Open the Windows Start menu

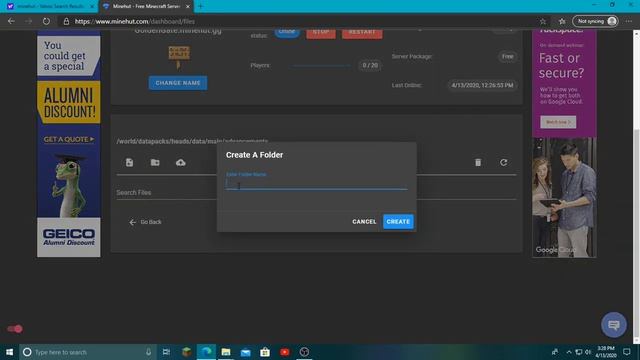pyautogui.click(x=9, y=352)
